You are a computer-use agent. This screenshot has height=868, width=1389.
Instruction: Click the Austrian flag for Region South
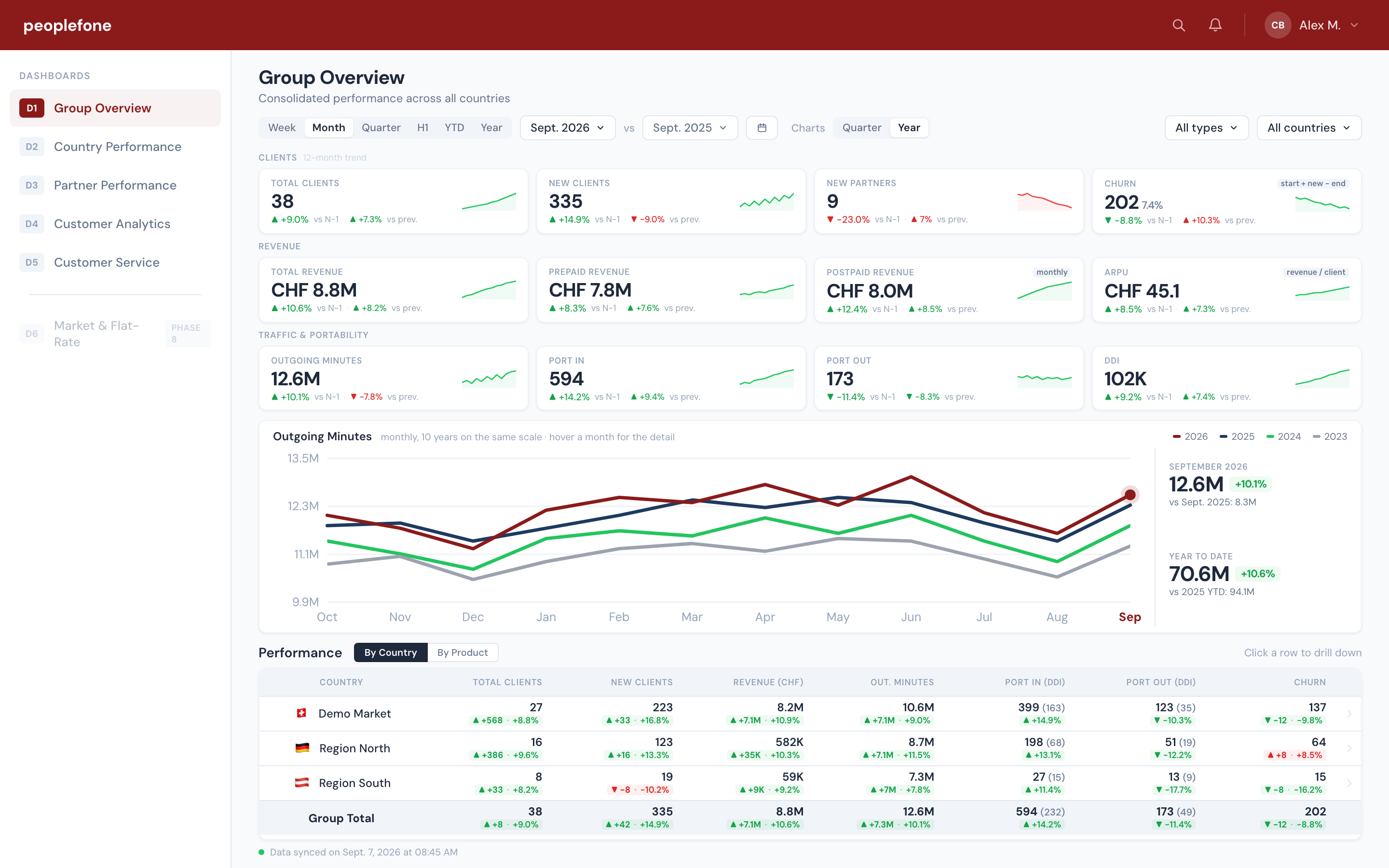302,783
